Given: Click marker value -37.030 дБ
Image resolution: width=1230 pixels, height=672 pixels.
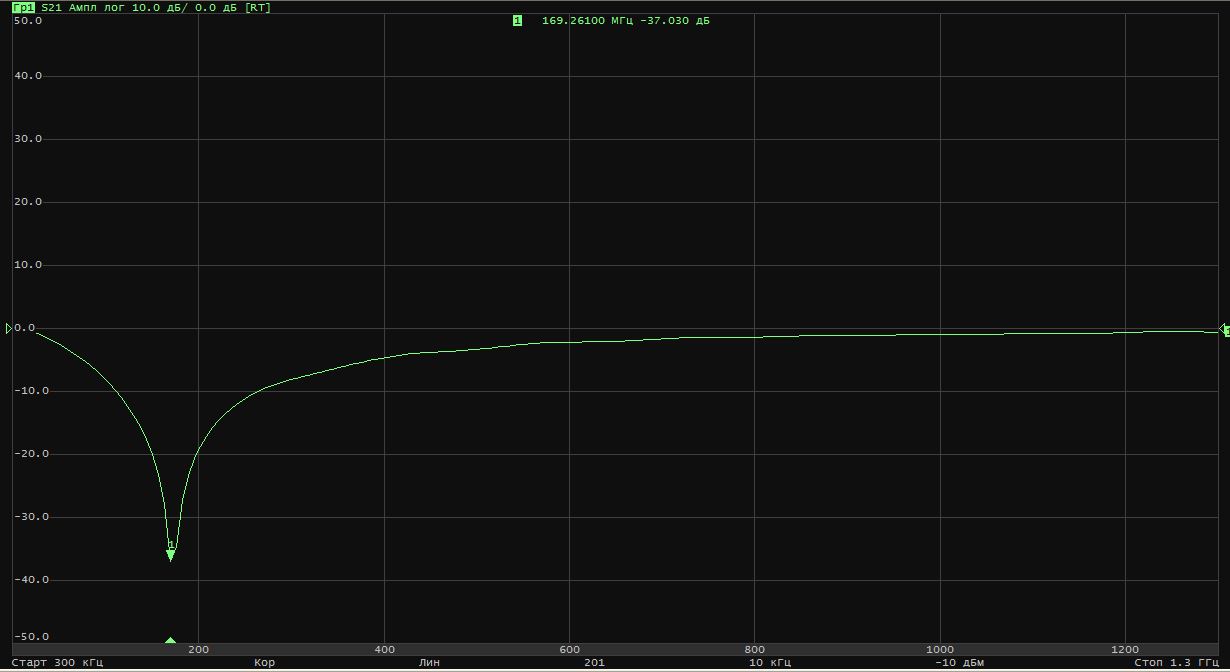Looking at the screenshot, I should (x=675, y=20).
